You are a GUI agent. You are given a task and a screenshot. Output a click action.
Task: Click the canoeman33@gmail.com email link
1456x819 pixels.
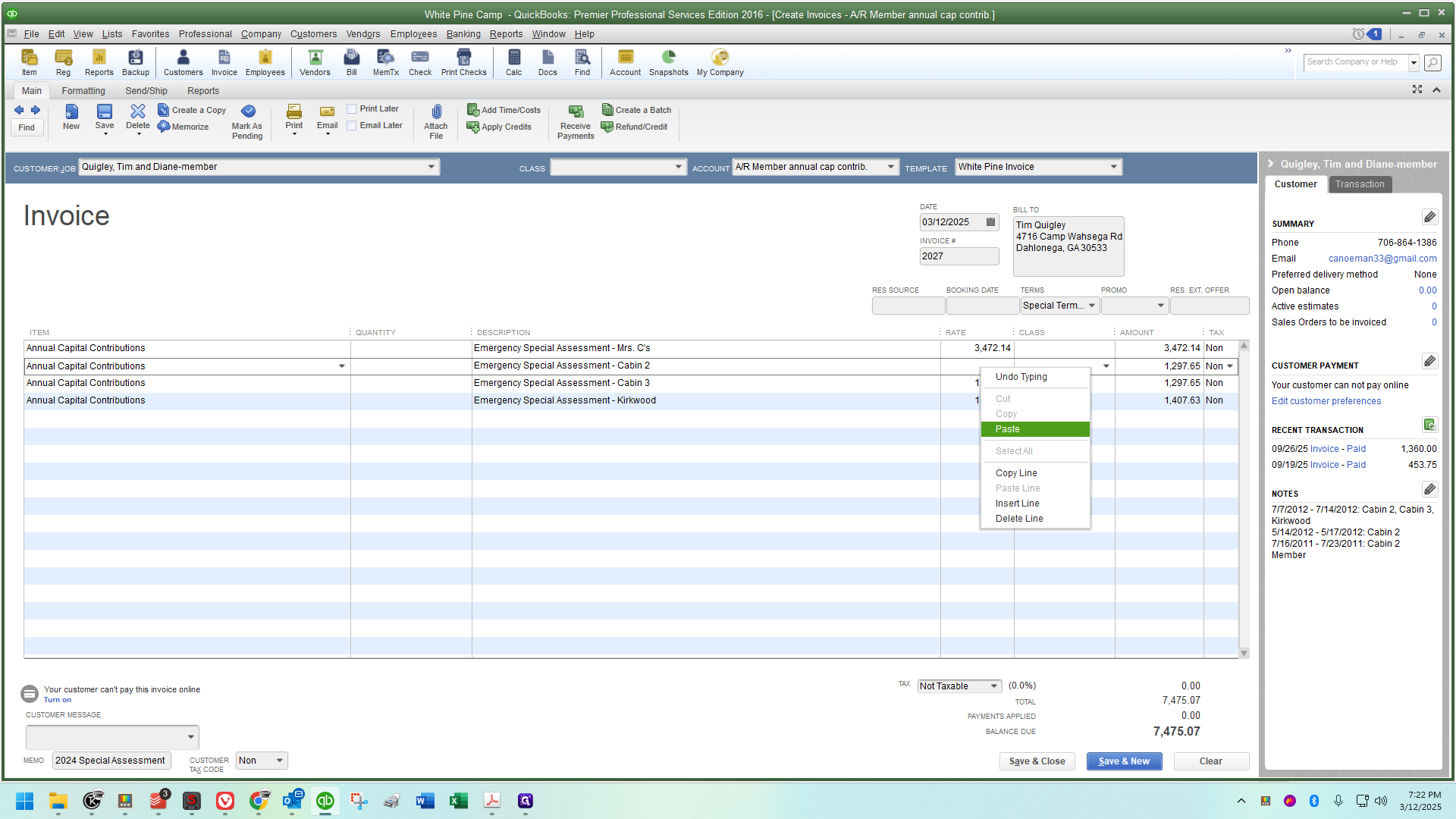pos(1382,259)
